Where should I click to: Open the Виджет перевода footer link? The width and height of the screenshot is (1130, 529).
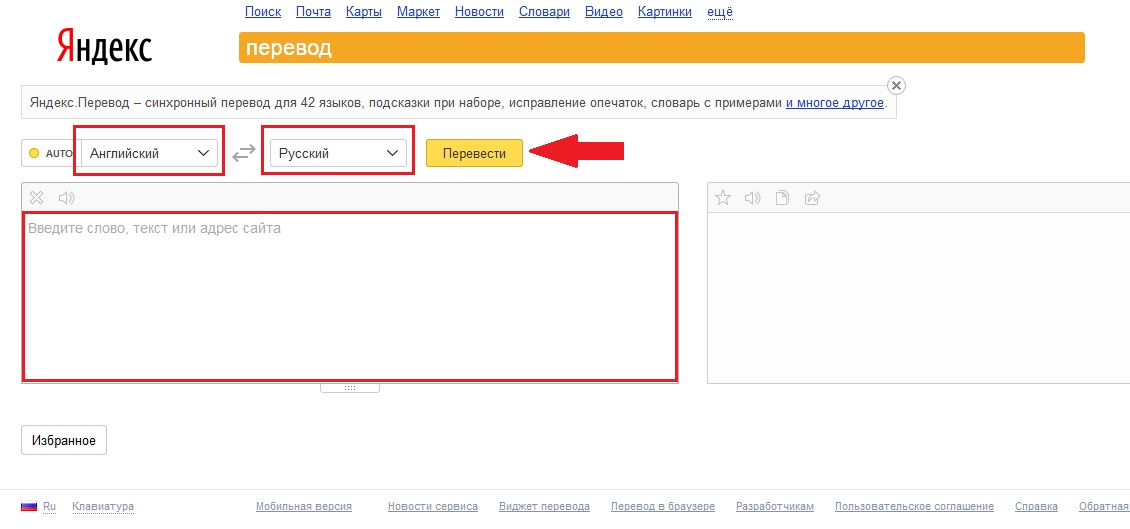click(544, 507)
